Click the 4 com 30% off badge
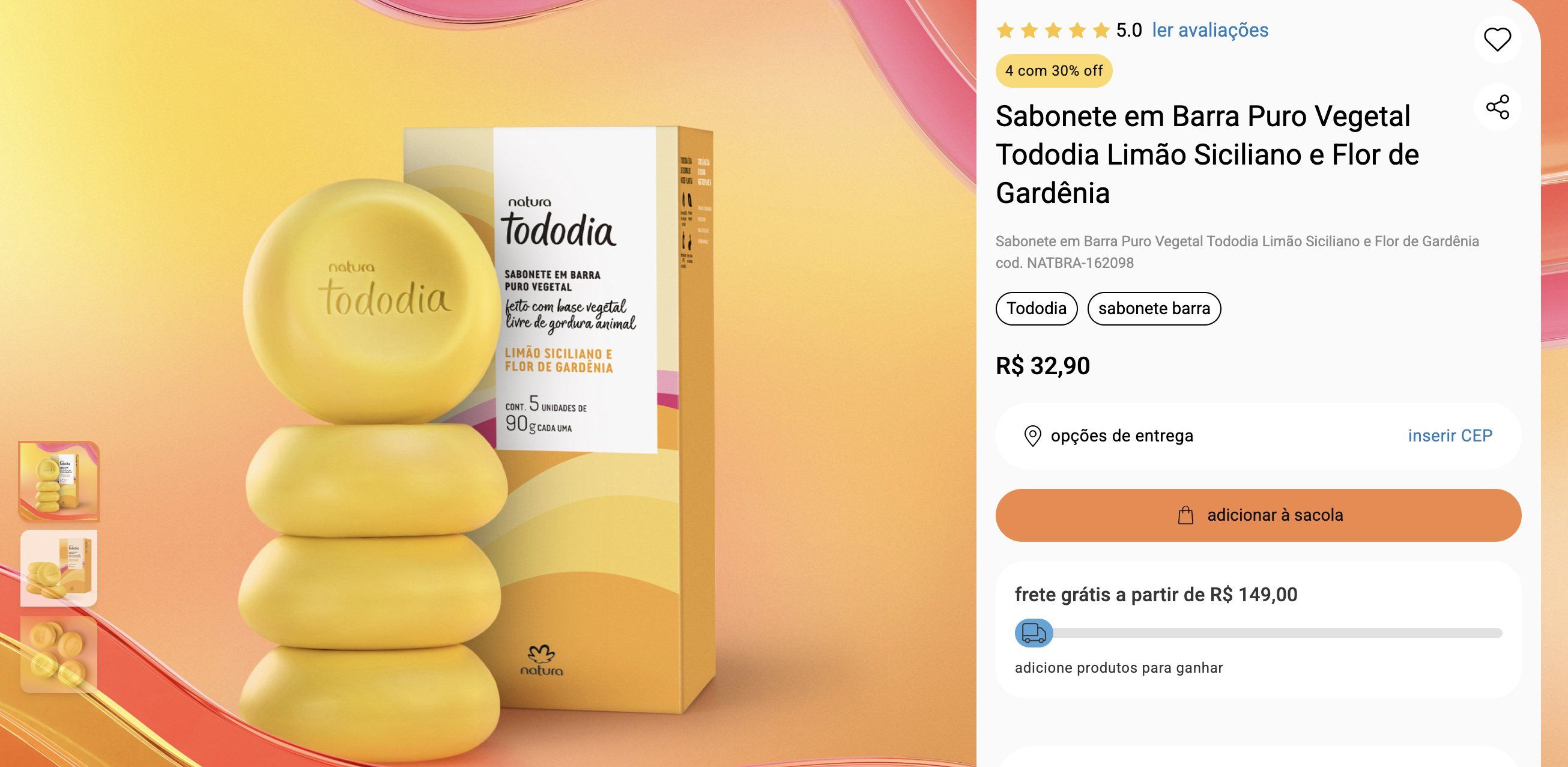 pyautogui.click(x=1054, y=71)
